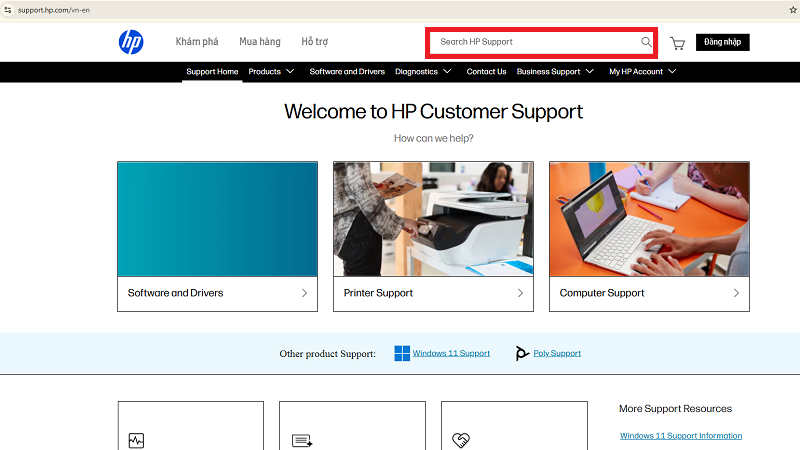Click the HP logo
800x450 pixels.
point(131,42)
